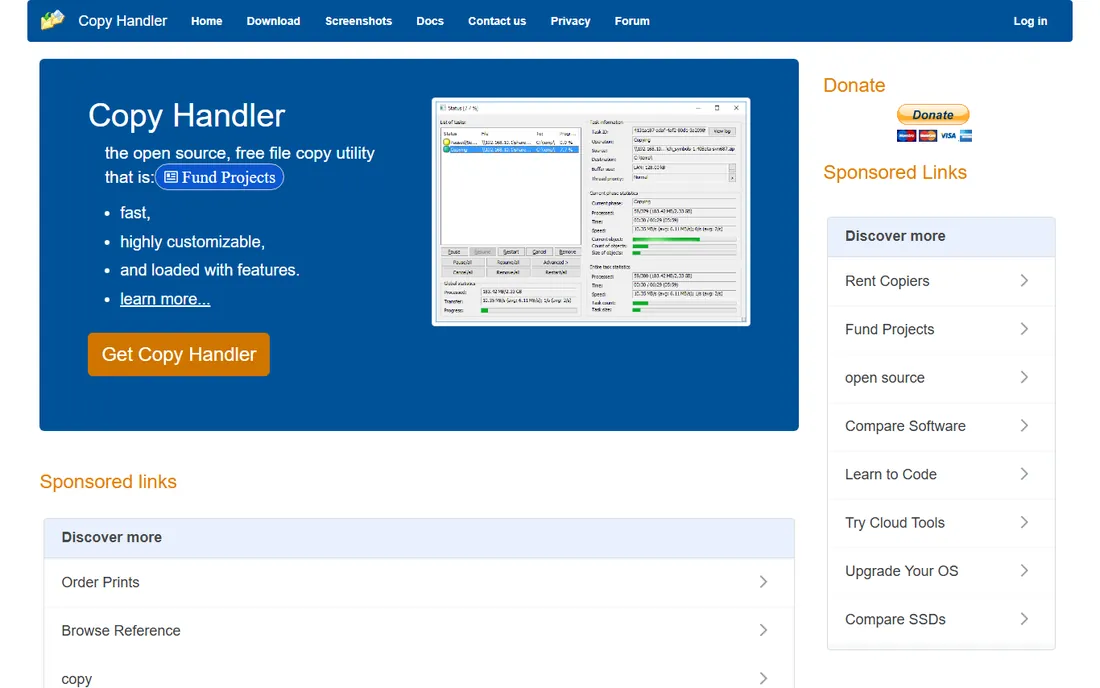
Task: Open Order Prints sponsored link
Action: 419,583
